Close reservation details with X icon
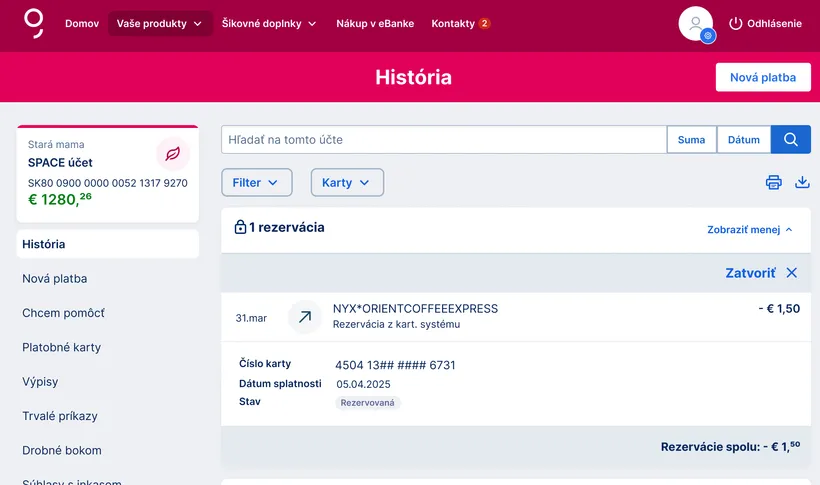 [x=792, y=273]
